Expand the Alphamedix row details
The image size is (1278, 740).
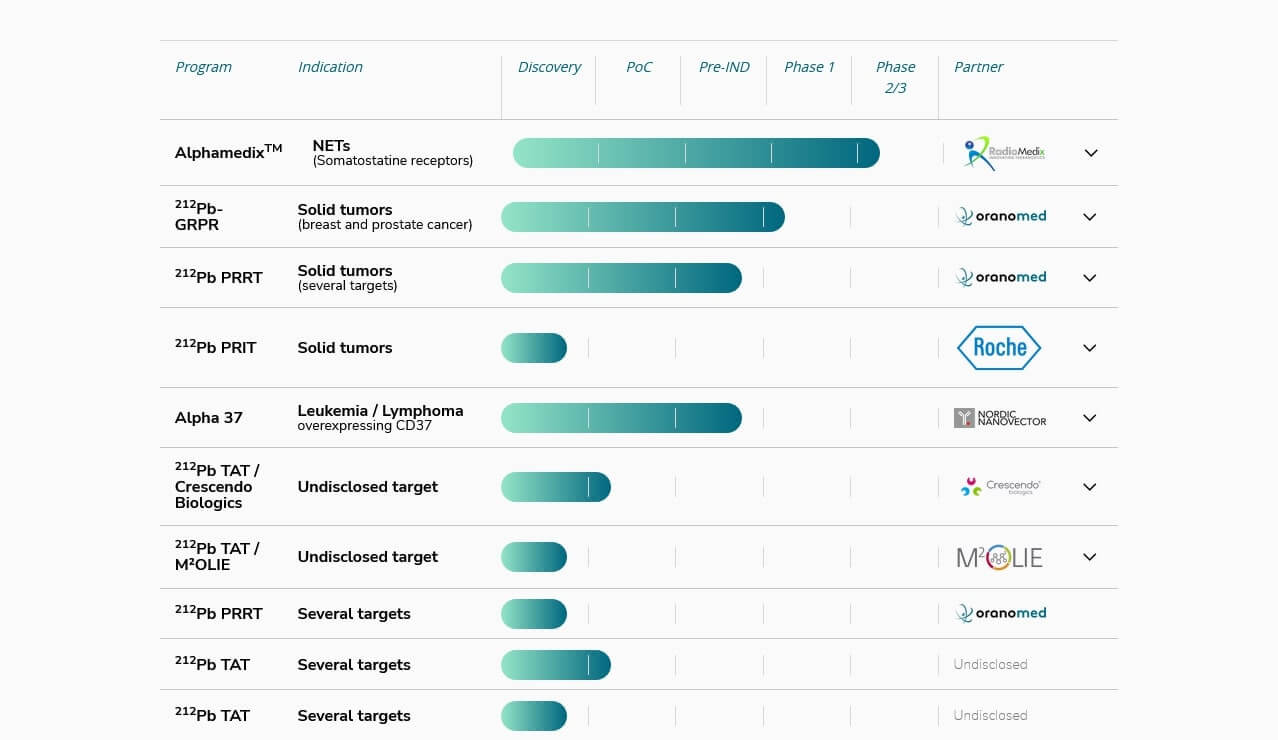(1091, 153)
